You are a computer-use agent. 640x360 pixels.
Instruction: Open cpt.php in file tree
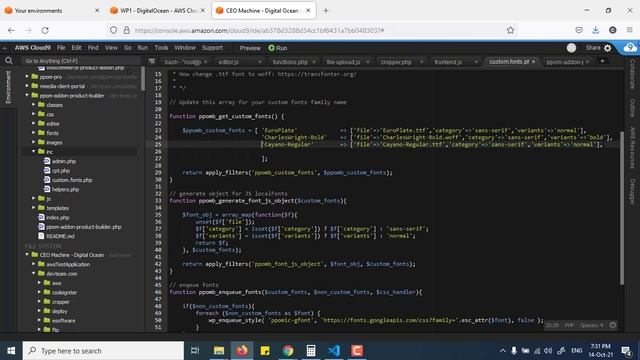click(61, 171)
